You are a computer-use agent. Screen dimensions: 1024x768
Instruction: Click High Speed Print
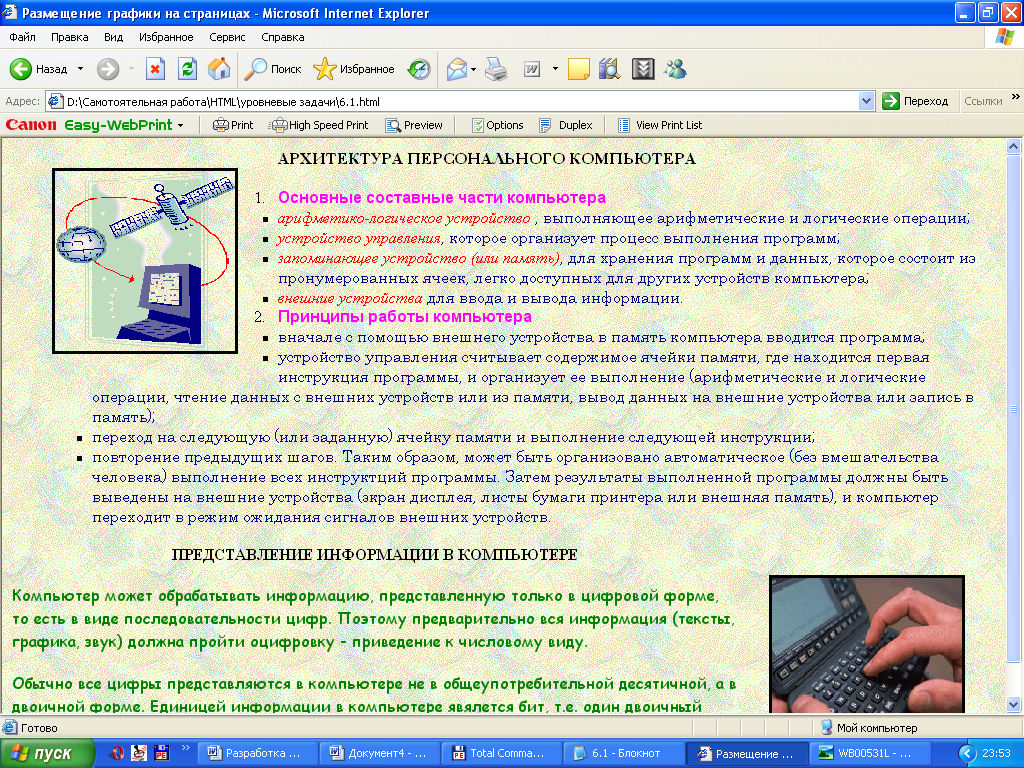320,125
